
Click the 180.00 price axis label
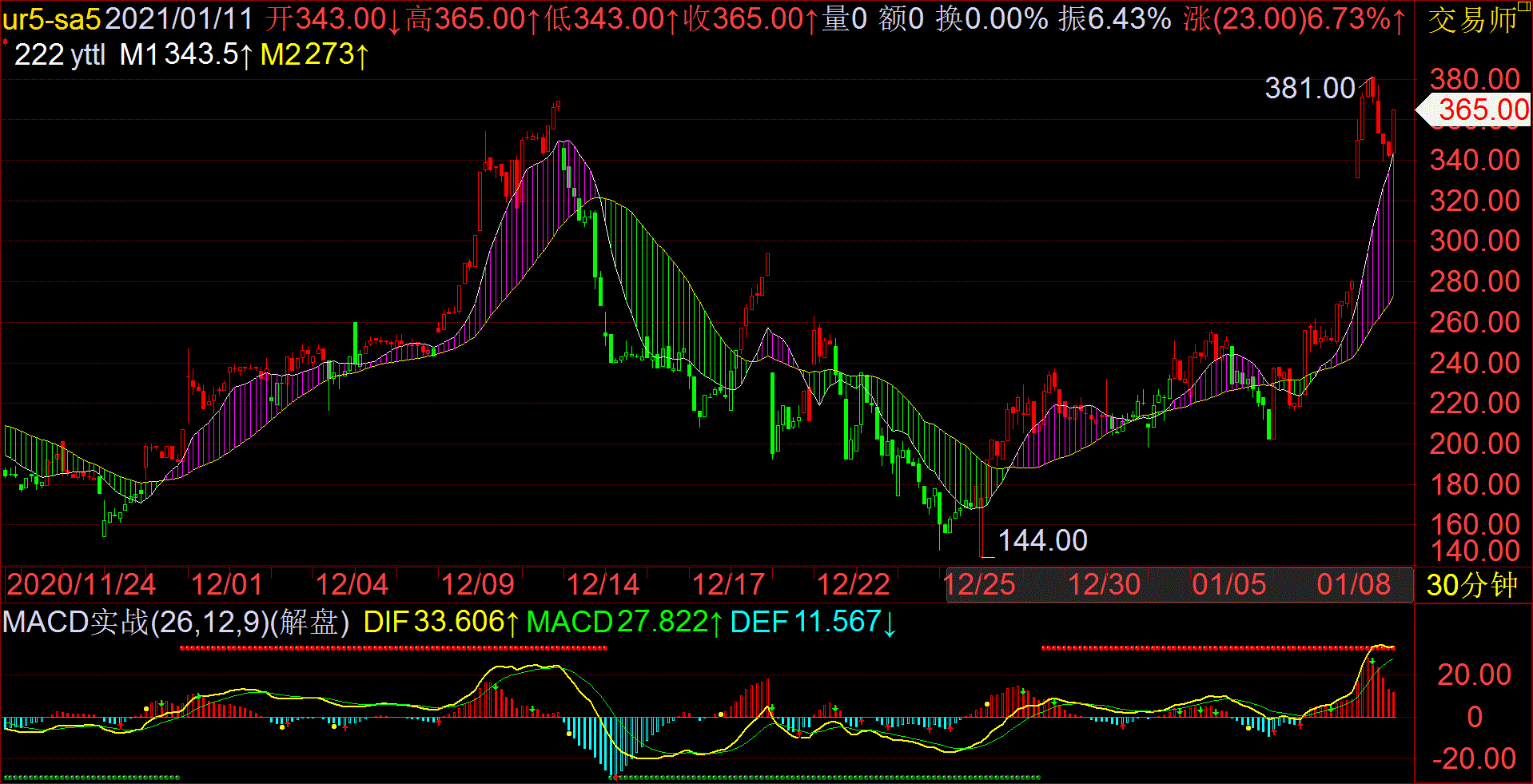[x=1475, y=484]
